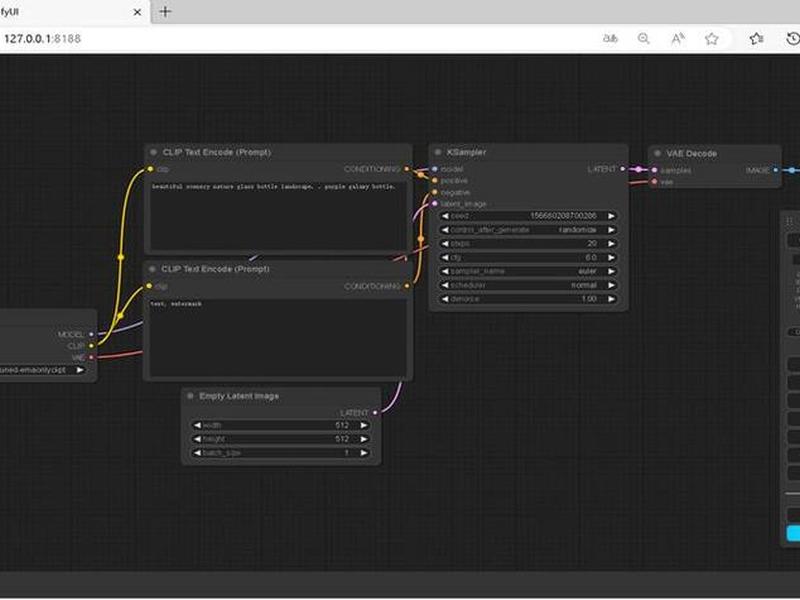The width and height of the screenshot is (800, 600).
Task: Decrease KSampler steps with left arrow
Action: tap(445, 244)
